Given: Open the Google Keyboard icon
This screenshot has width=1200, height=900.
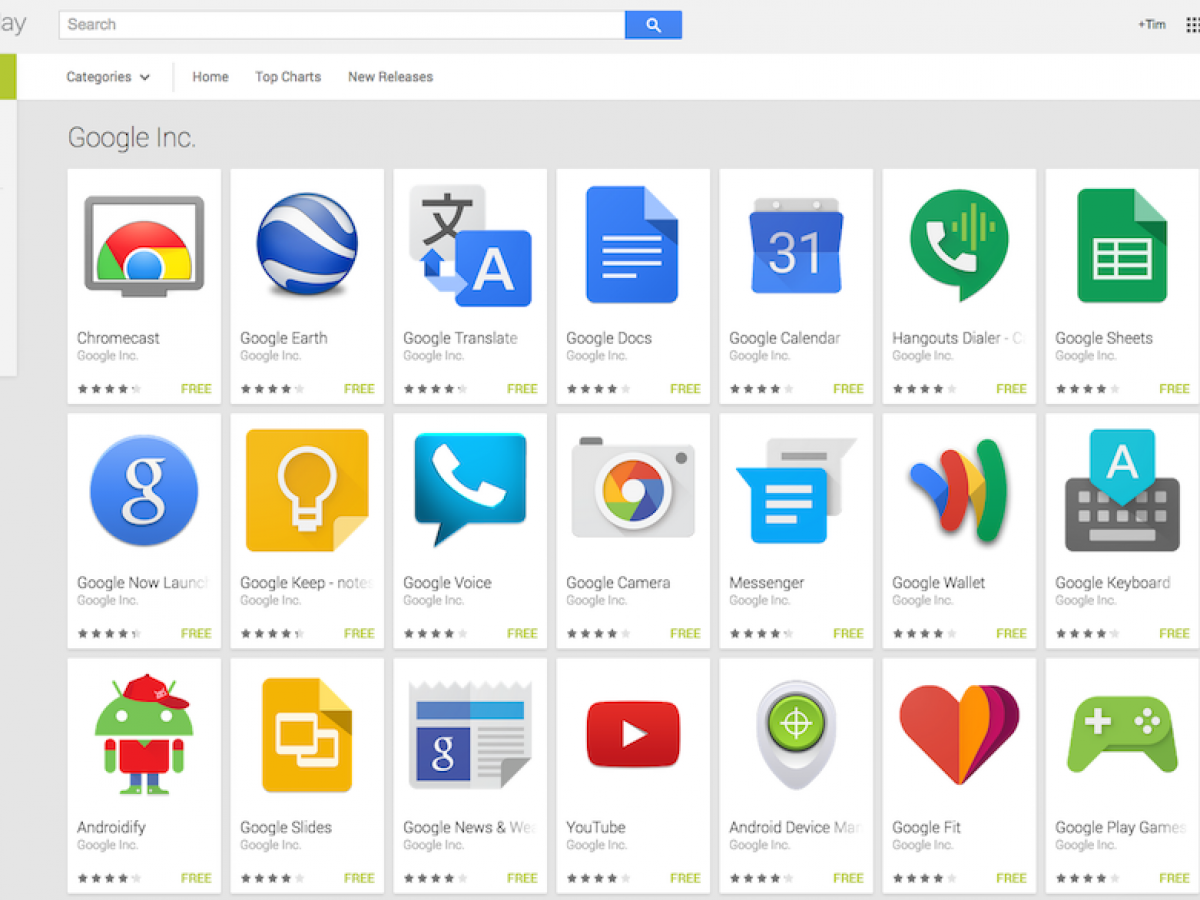Looking at the screenshot, I should click(x=1122, y=490).
